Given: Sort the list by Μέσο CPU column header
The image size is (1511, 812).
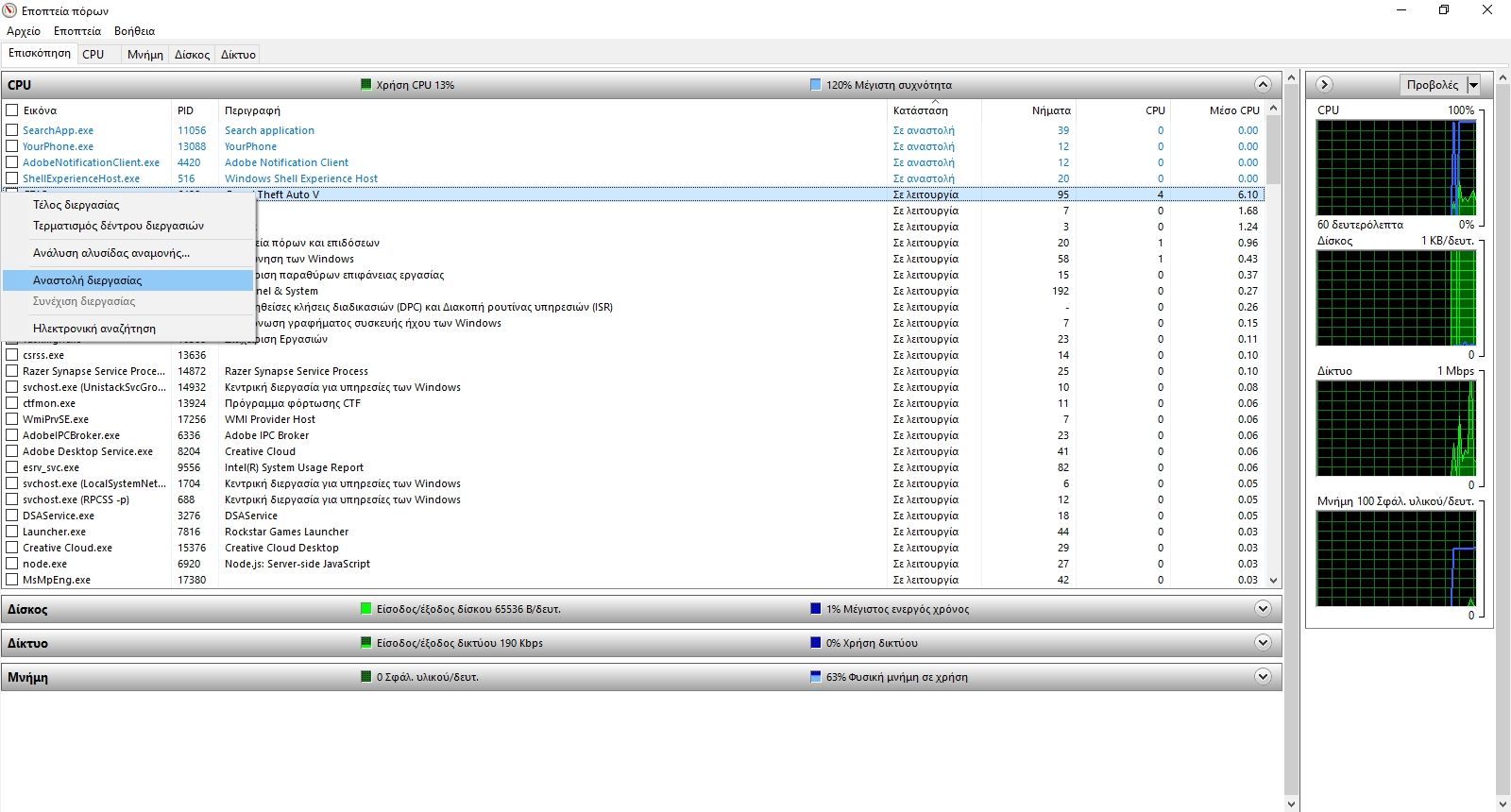Looking at the screenshot, I should 1233,110.
